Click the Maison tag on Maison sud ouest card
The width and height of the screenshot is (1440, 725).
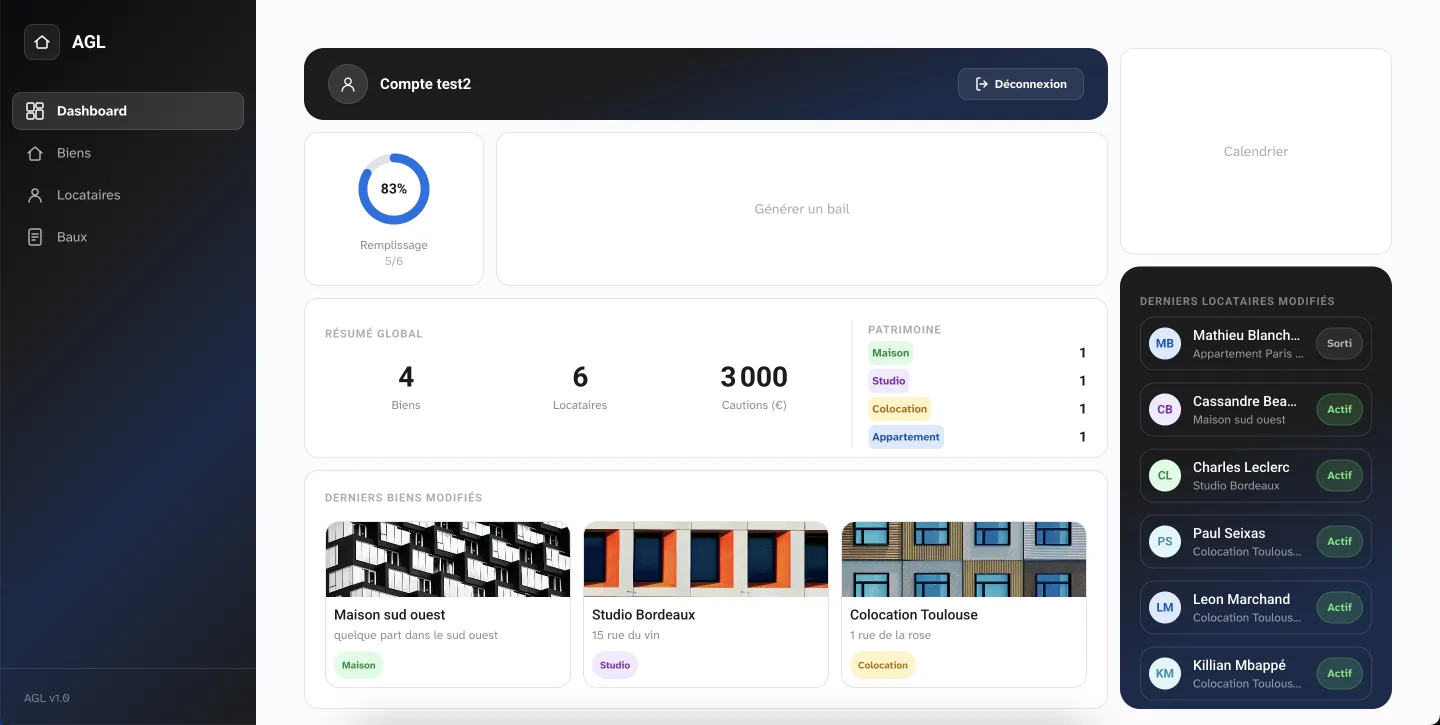359,665
